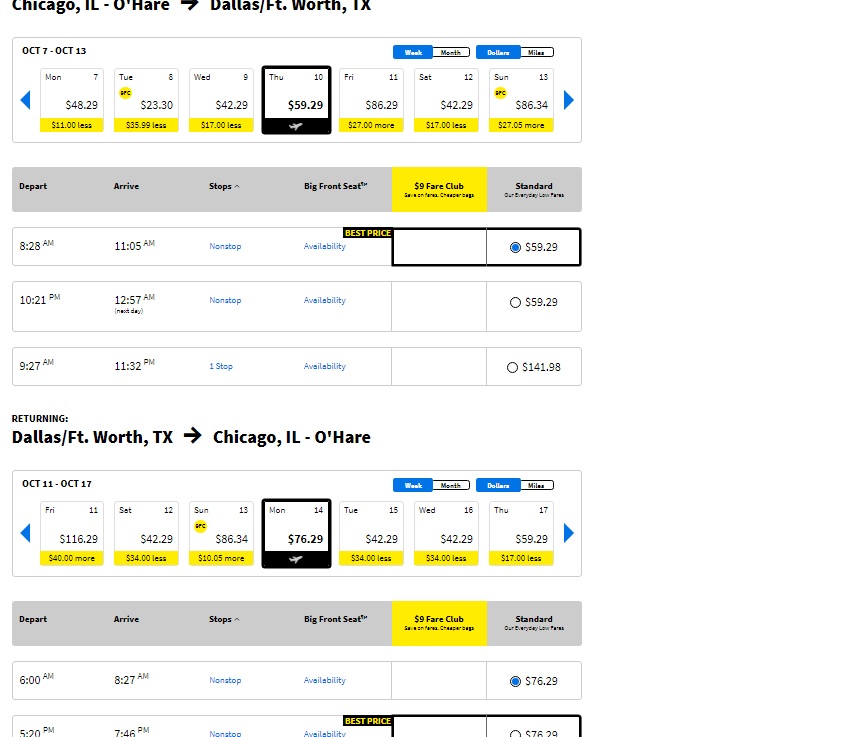Click $9 Fare Club badge on Tue 8
Viewport: 860px width, 737px height.
[125, 92]
